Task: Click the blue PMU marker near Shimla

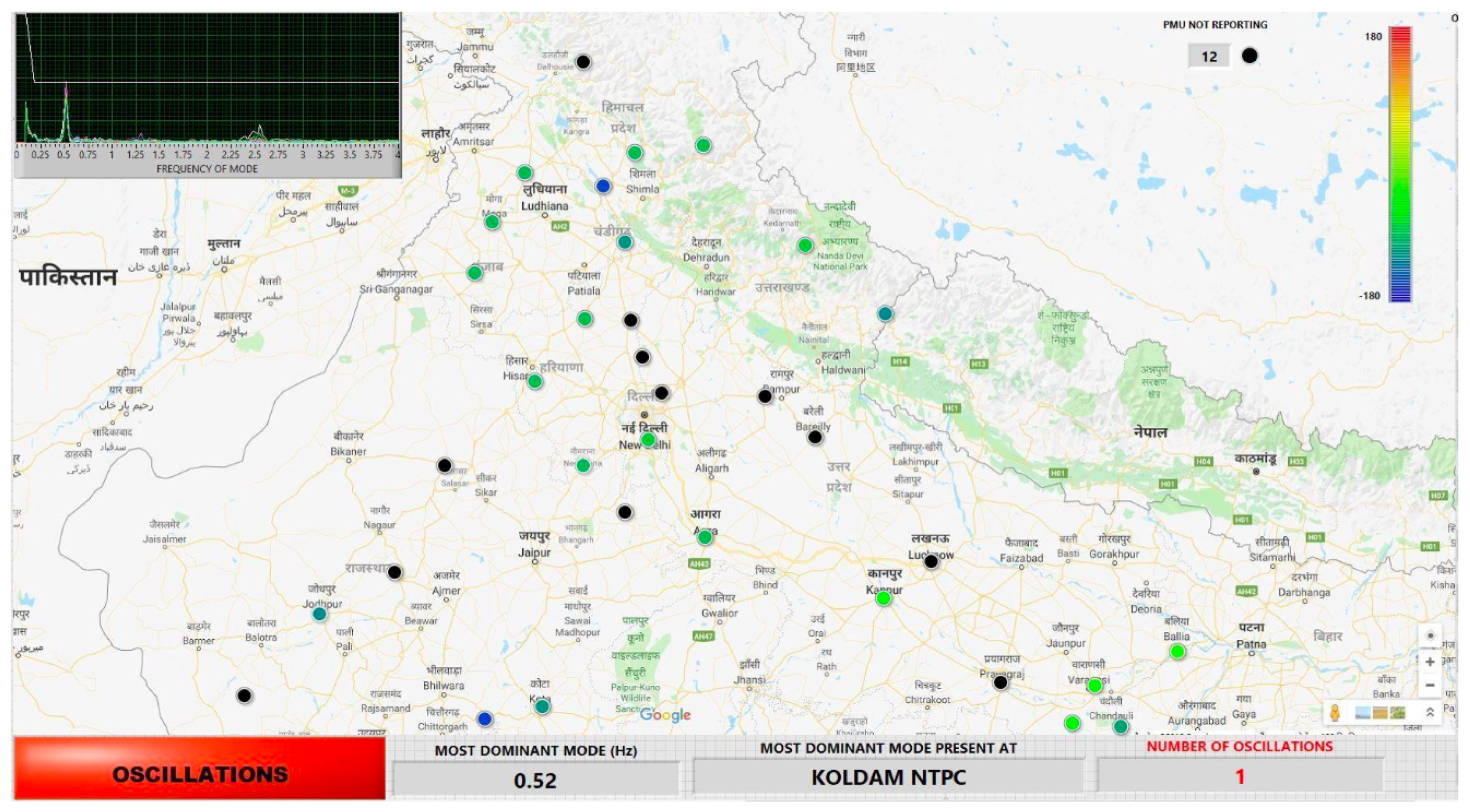Action: click(x=603, y=186)
